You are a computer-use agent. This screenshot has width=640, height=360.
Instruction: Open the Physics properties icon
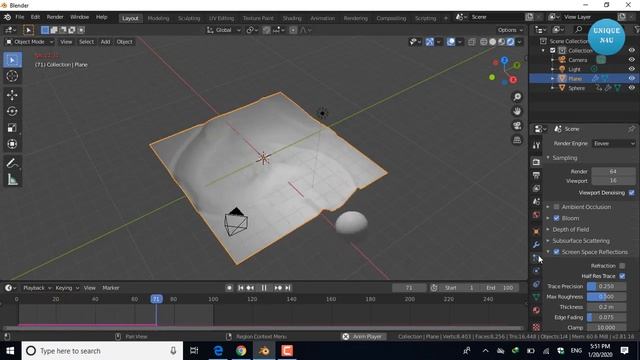click(536, 271)
